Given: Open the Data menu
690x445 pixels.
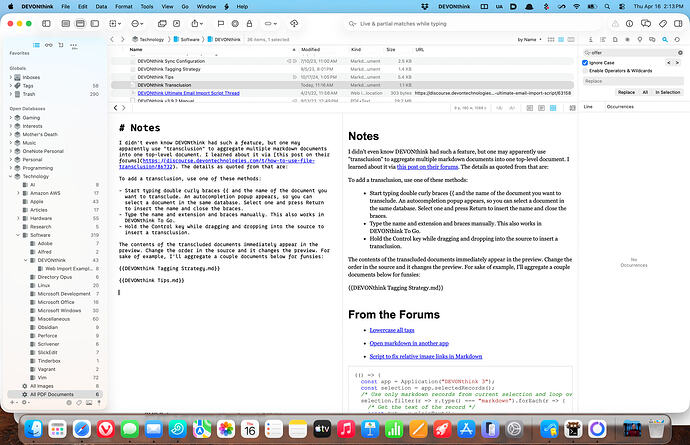Looking at the screenshot, I should [x=101, y=7].
